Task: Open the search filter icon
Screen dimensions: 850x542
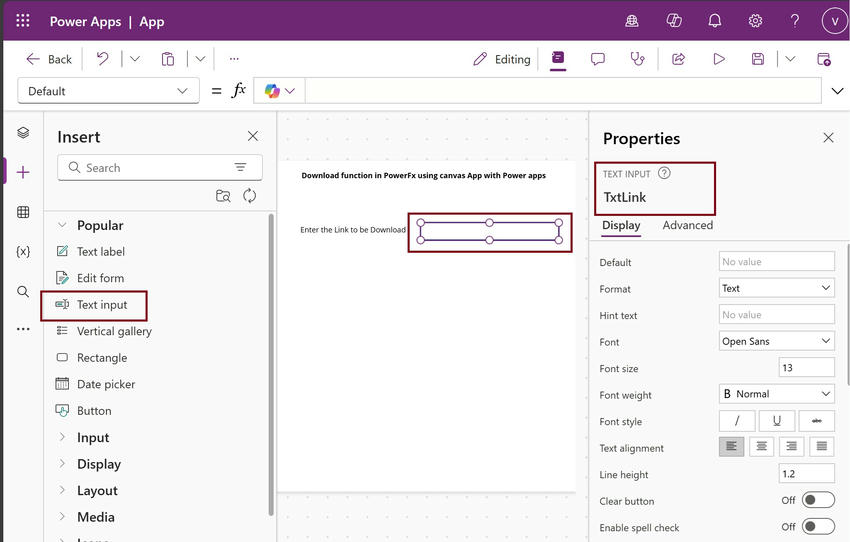Action: click(x=240, y=167)
